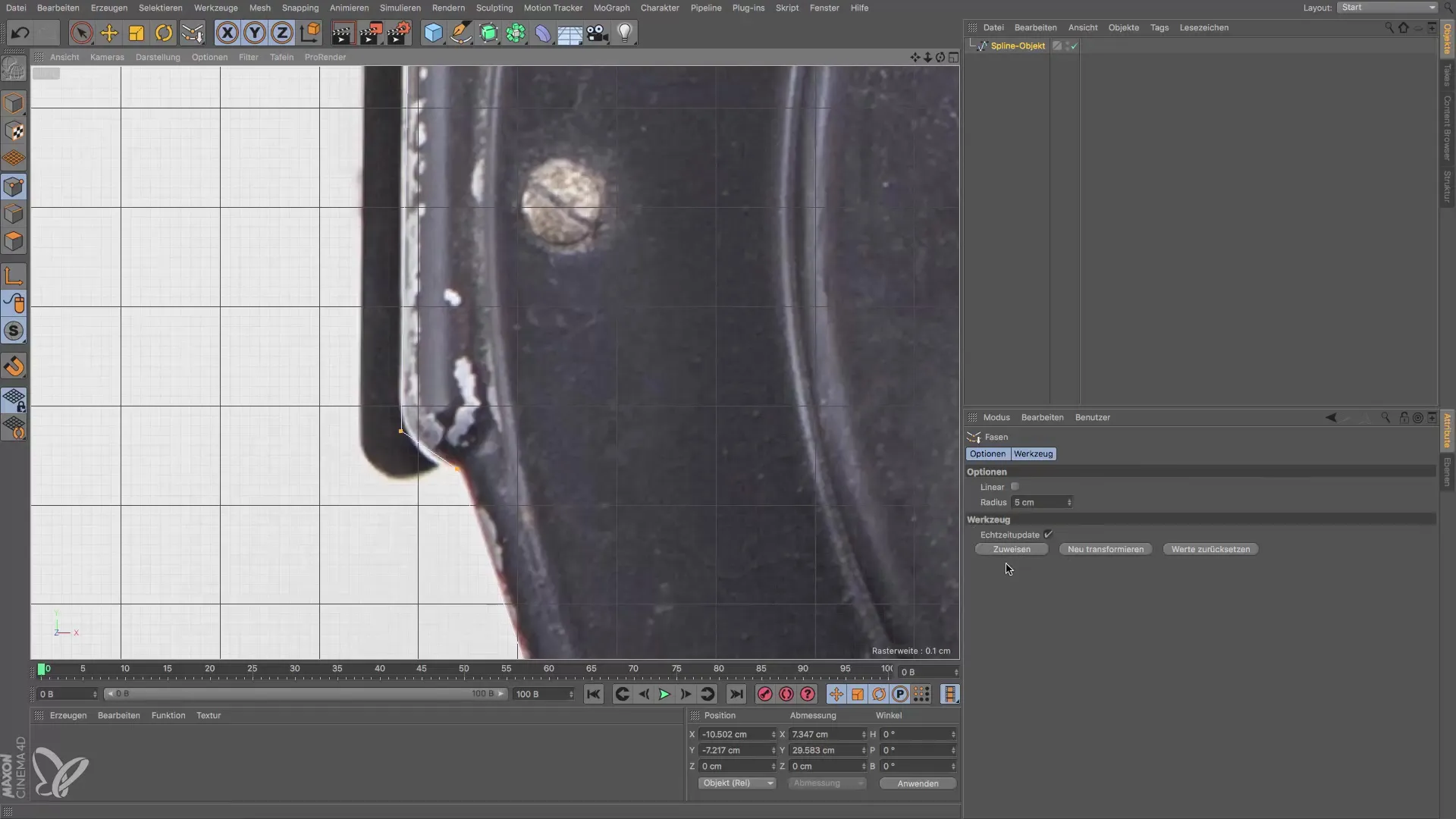Open the Abmessung dropdown

[x=827, y=783]
